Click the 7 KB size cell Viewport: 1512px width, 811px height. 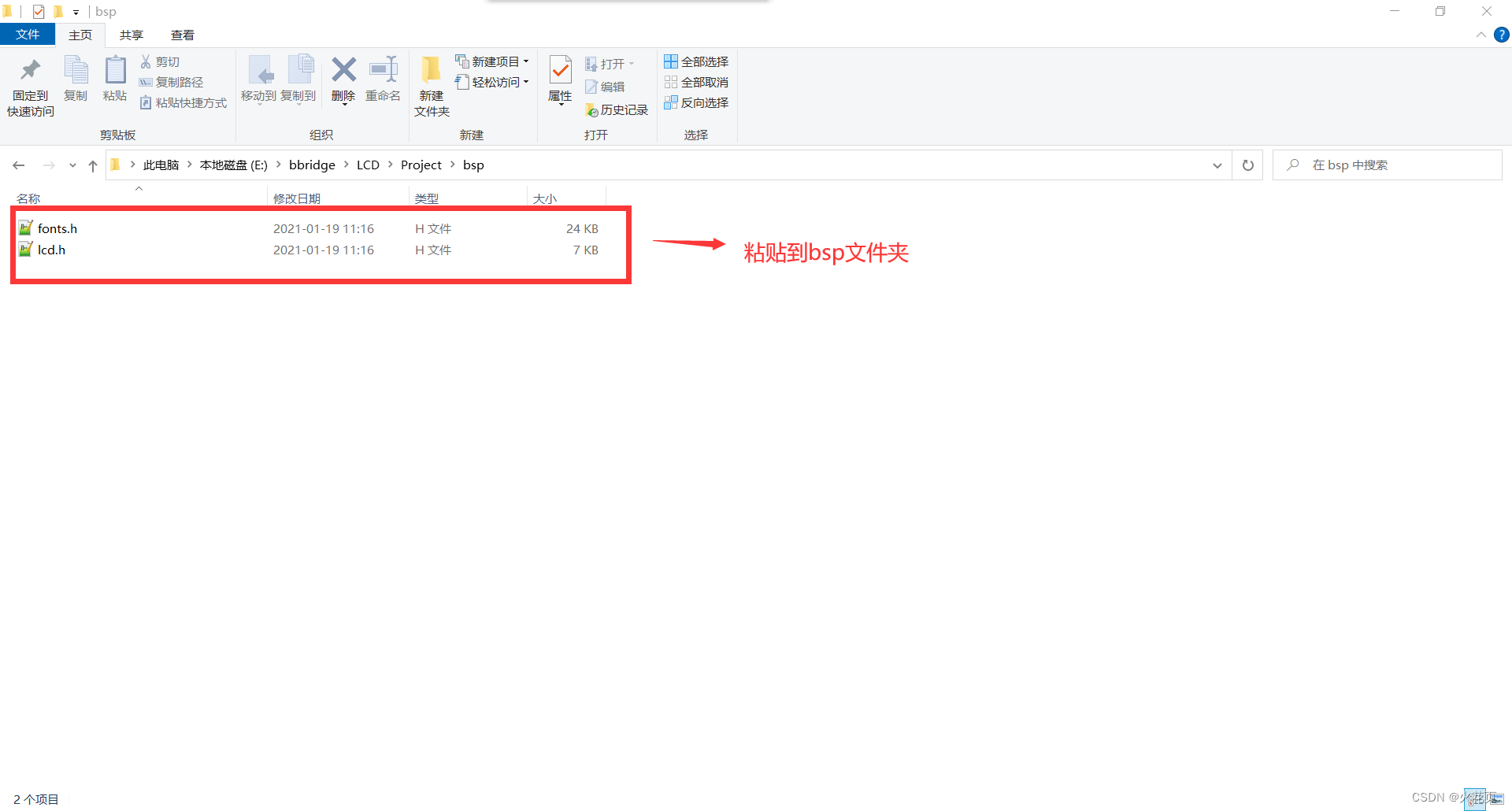point(585,250)
